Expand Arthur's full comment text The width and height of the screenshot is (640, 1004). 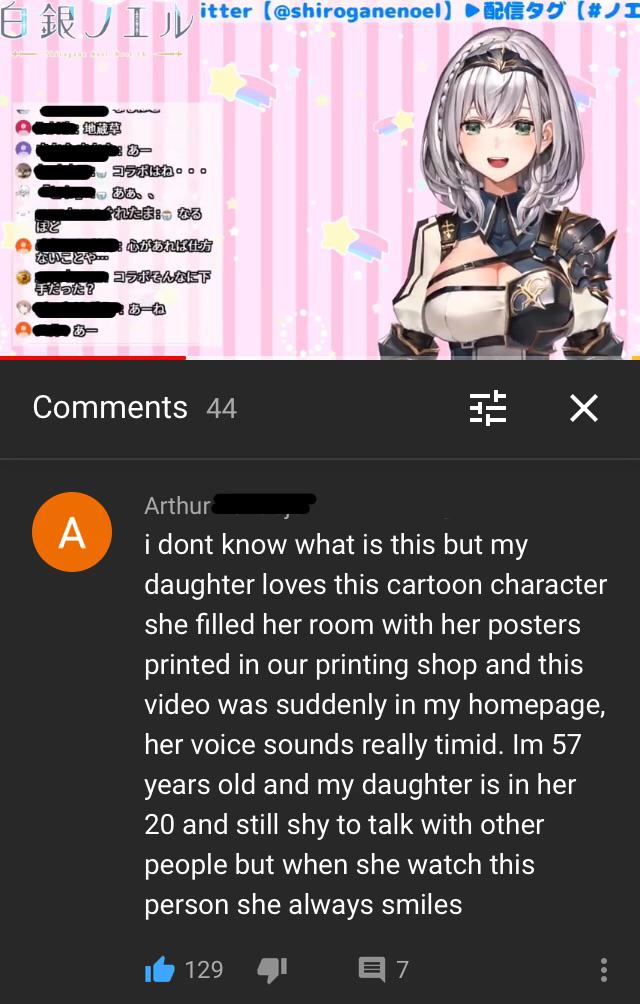point(375,724)
